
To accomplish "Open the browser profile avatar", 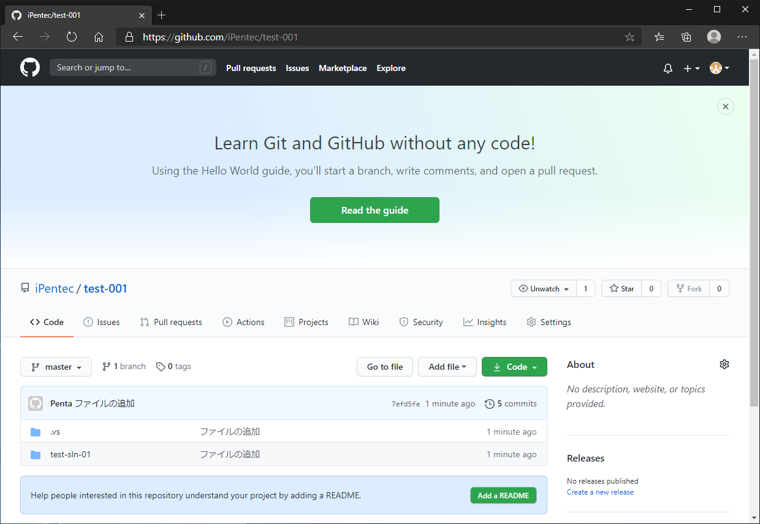I will point(713,37).
